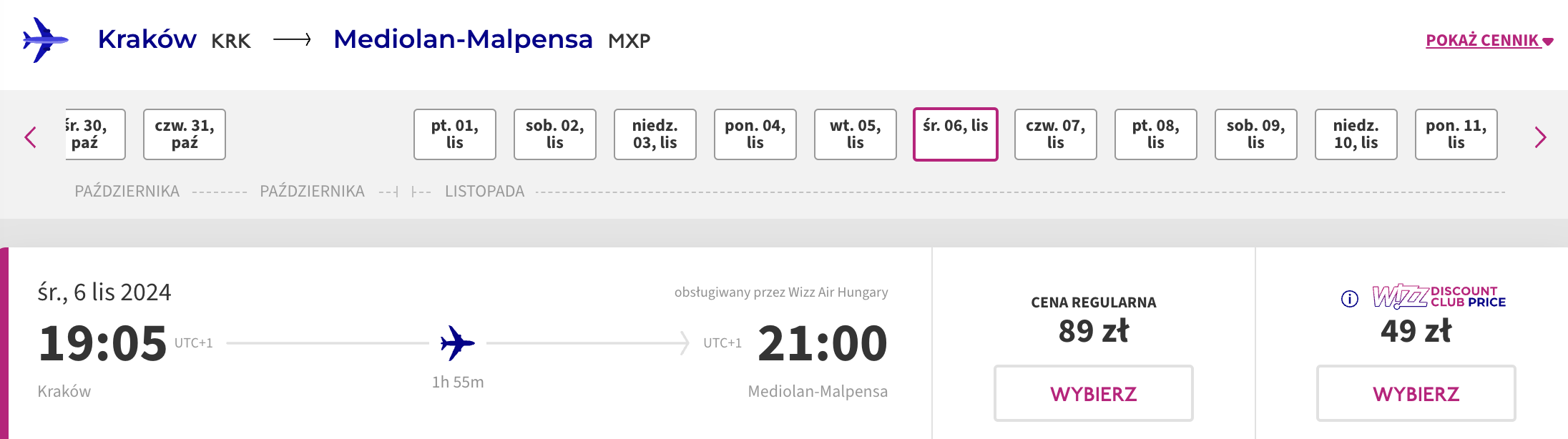Select the date sob. 02, lis
Viewport: 1568px width, 439px height.
pos(555,134)
